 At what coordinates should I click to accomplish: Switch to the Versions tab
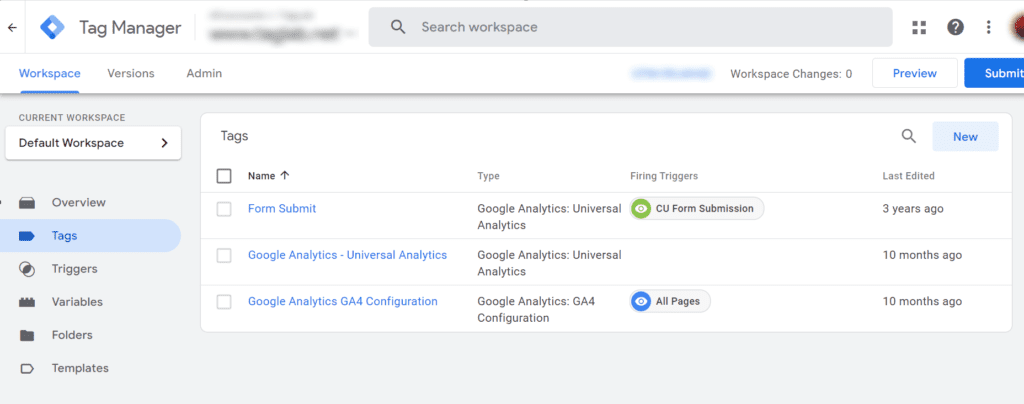[131, 74]
